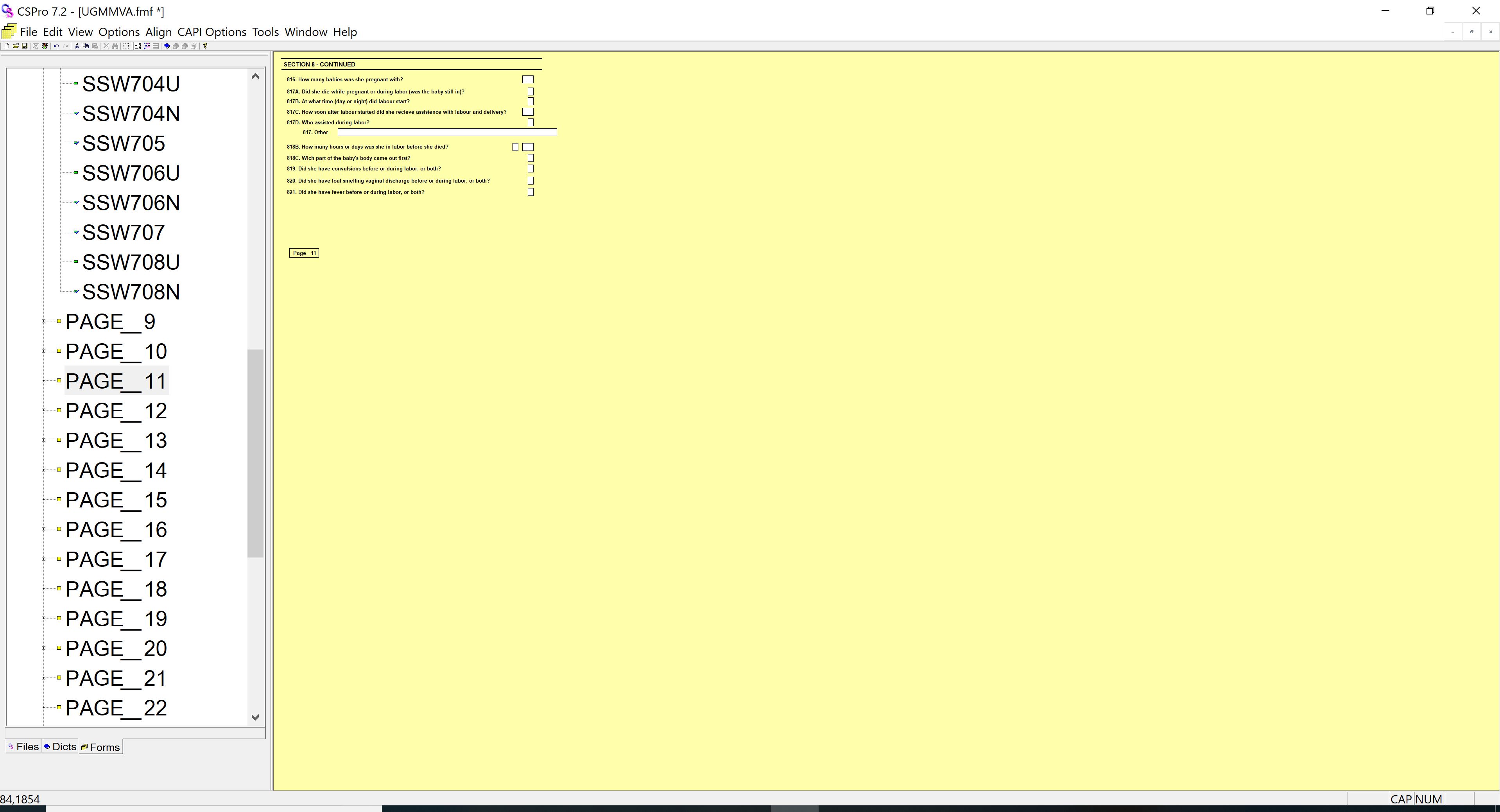Click the field box for question 819

click(x=530, y=169)
